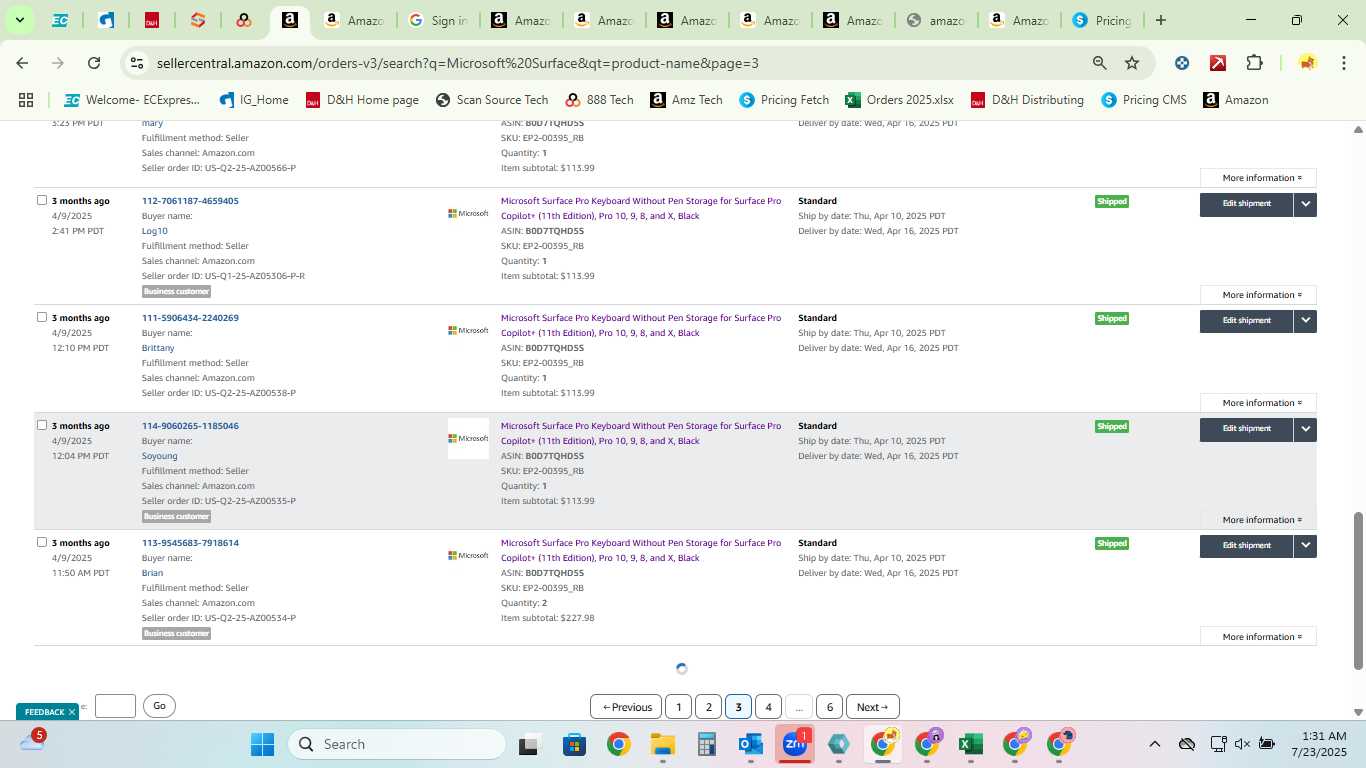Viewport: 1366px width, 768px height.
Task: Show hidden system tray icons
Action: pos(1154,744)
